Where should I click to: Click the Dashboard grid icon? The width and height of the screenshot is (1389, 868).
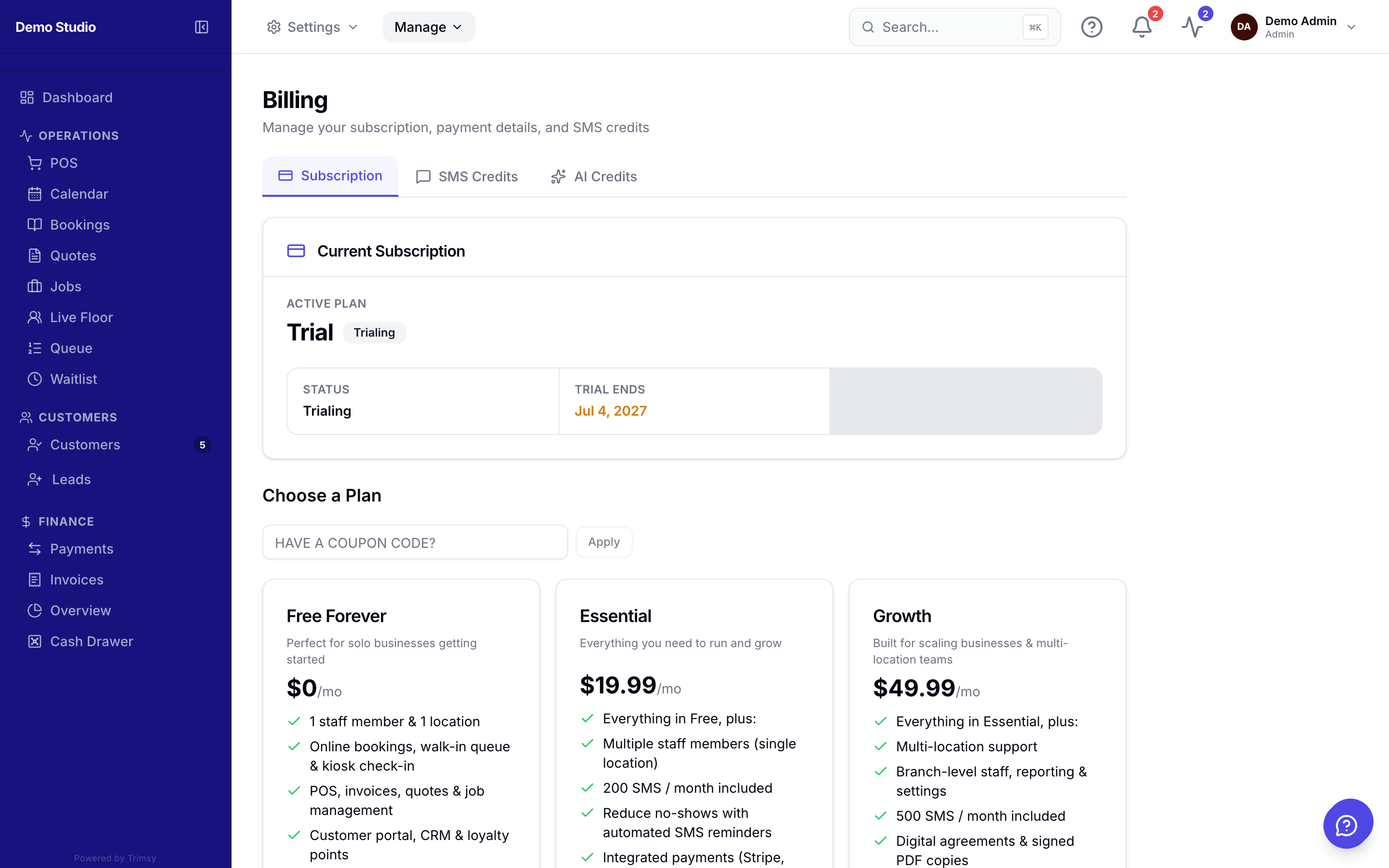pyautogui.click(x=27, y=97)
